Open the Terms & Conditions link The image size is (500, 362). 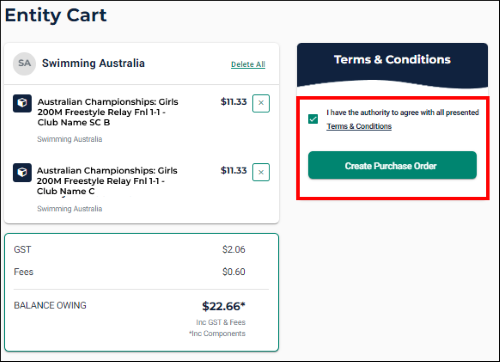tap(359, 126)
